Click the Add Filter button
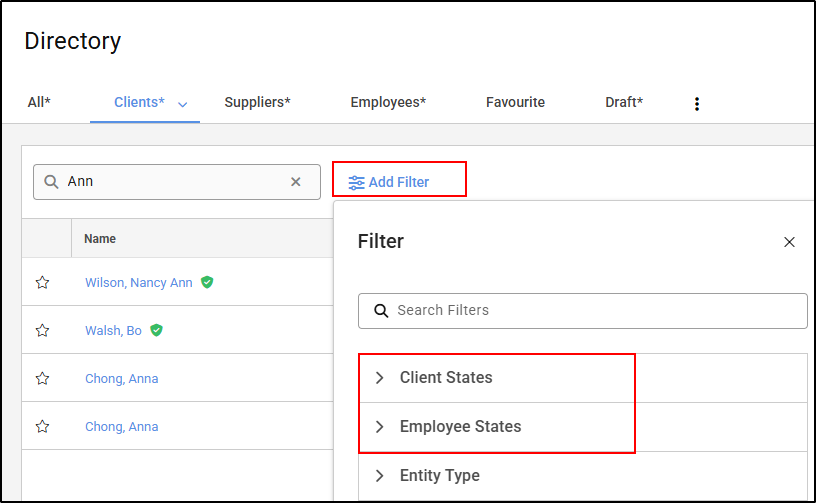Viewport: 816px width, 503px height. coord(399,182)
